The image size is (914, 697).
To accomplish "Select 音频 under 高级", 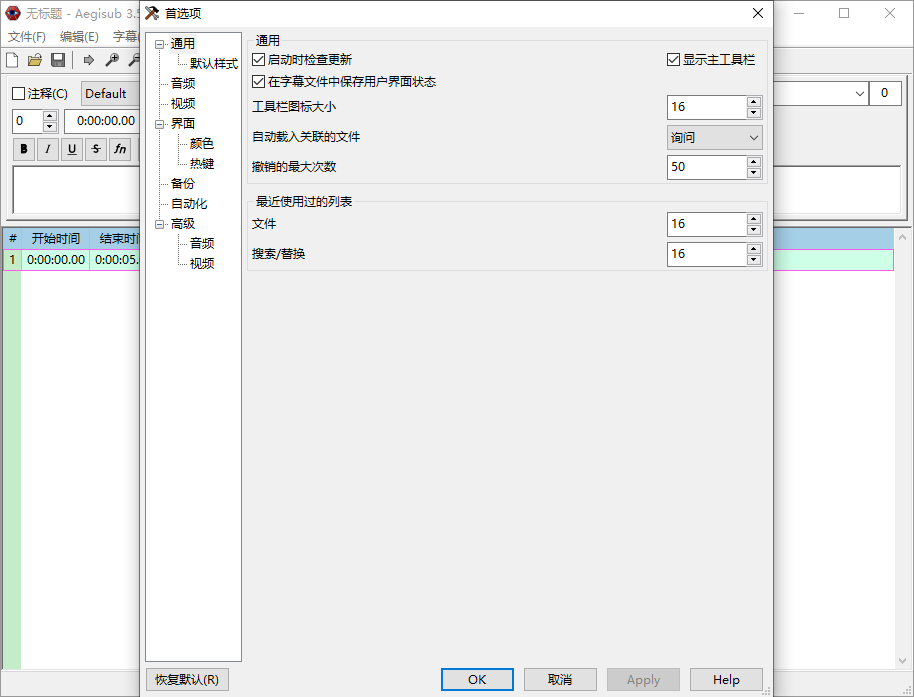I will pyautogui.click(x=202, y=244).
